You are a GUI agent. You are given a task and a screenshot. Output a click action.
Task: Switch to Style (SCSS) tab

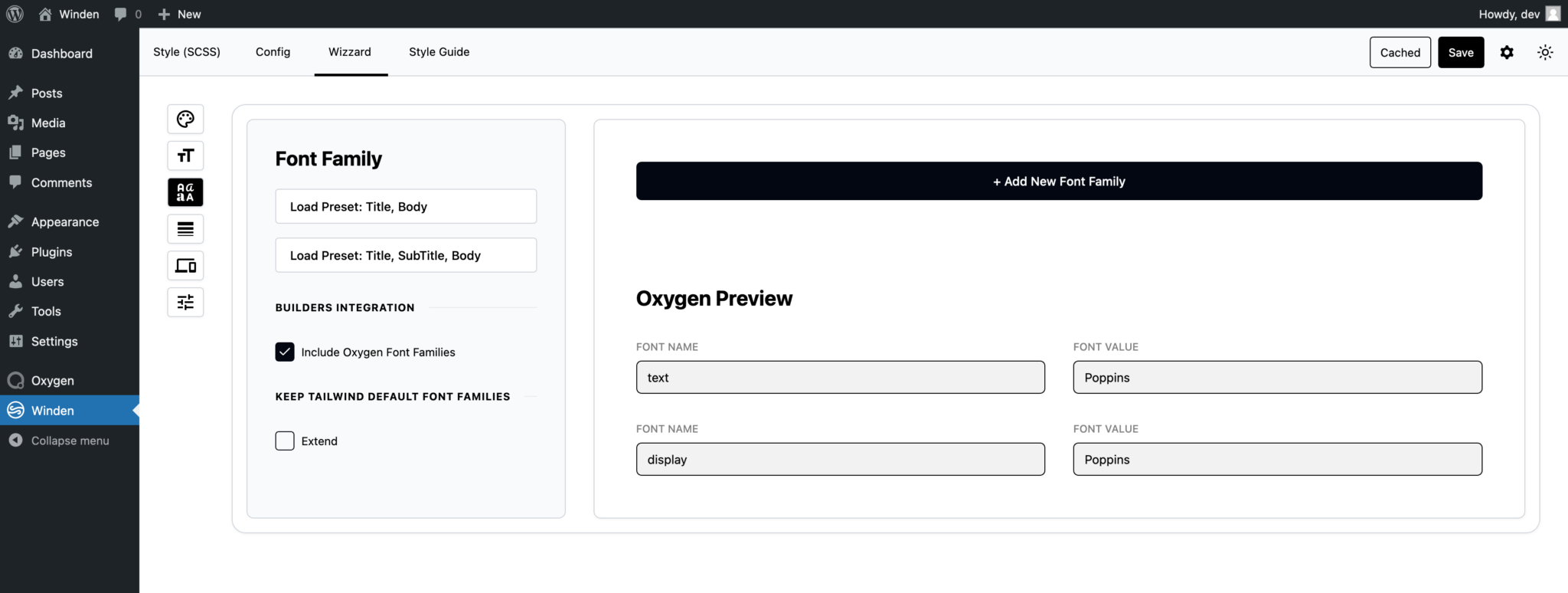pos(187,52)
